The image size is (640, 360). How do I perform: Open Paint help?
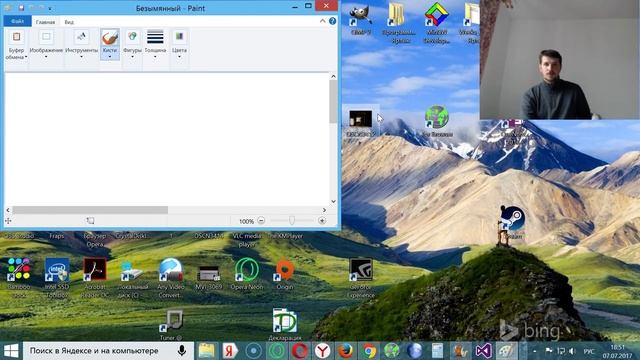click(x=333, y=21)
